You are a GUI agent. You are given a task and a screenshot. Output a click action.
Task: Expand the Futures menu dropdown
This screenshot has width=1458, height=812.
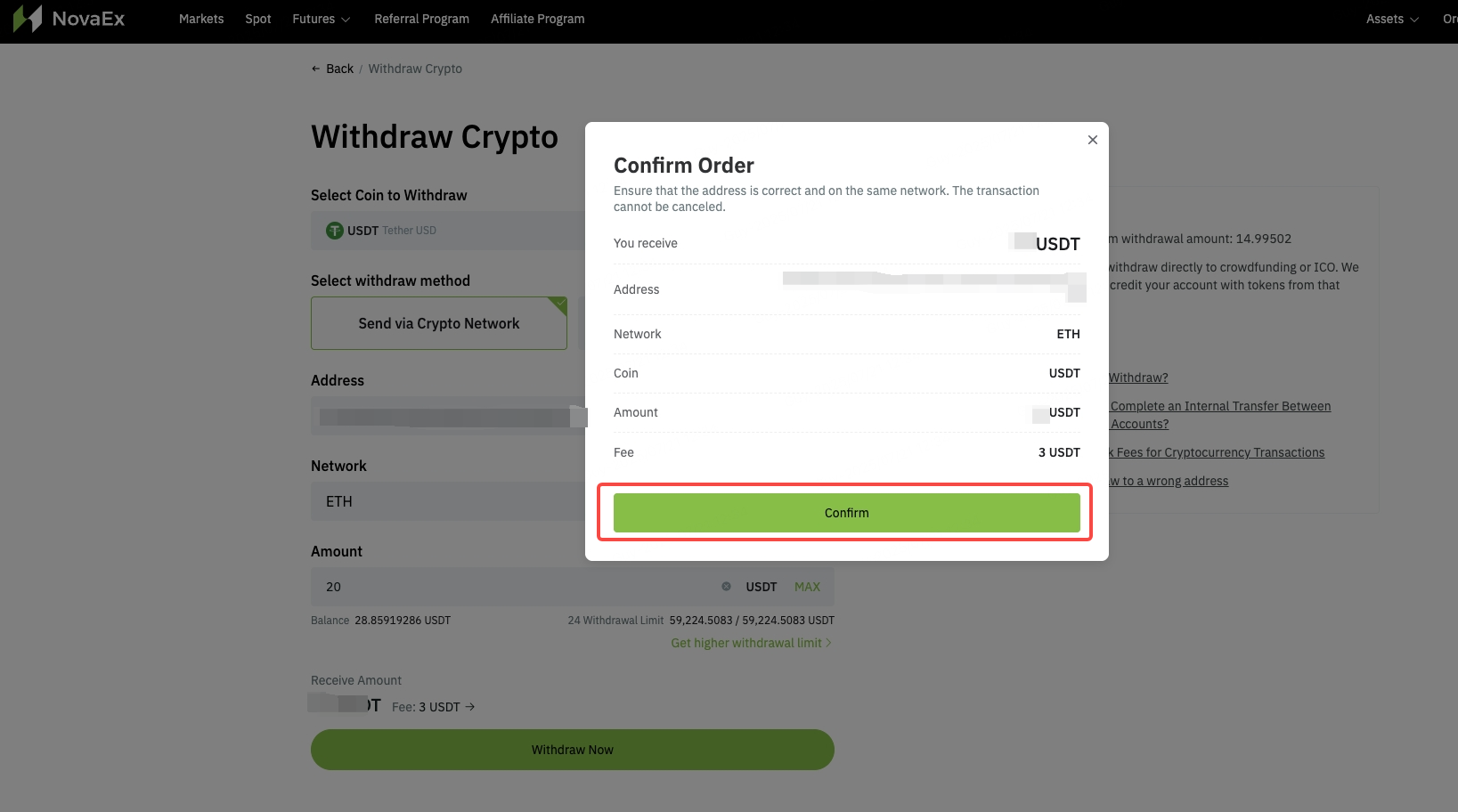point(320,18)
